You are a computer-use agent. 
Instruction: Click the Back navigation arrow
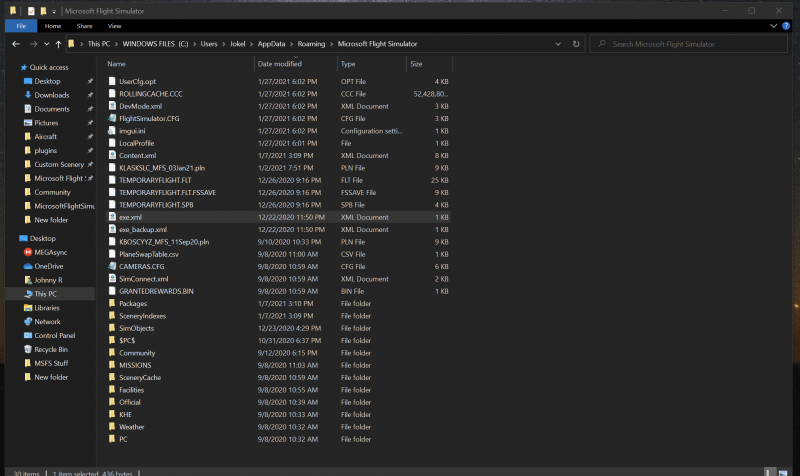[16, 44]
